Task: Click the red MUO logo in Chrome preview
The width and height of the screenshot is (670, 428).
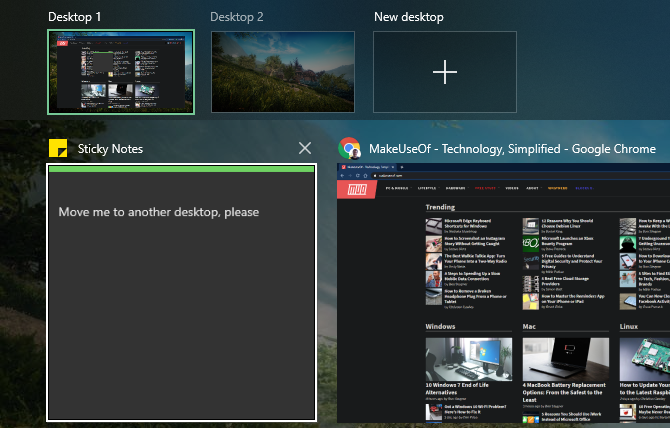Action: tap(357, 189)
